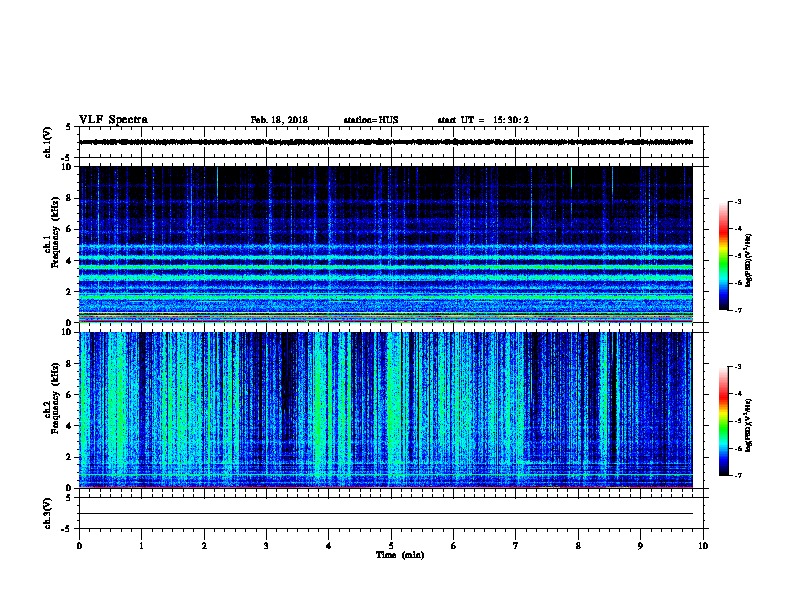Click the "-7" tick on ch.1 colorbar
792x612 pixels.
737,310
